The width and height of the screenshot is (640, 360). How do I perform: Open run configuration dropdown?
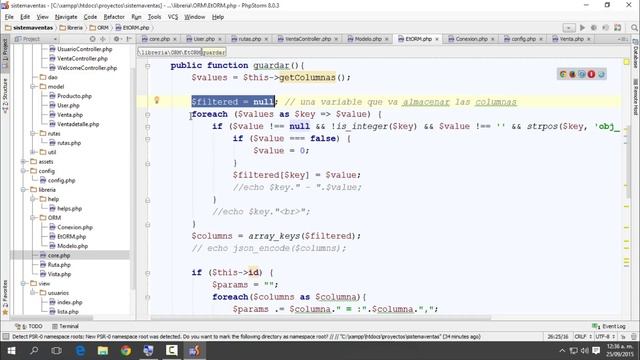click(569, 28)
